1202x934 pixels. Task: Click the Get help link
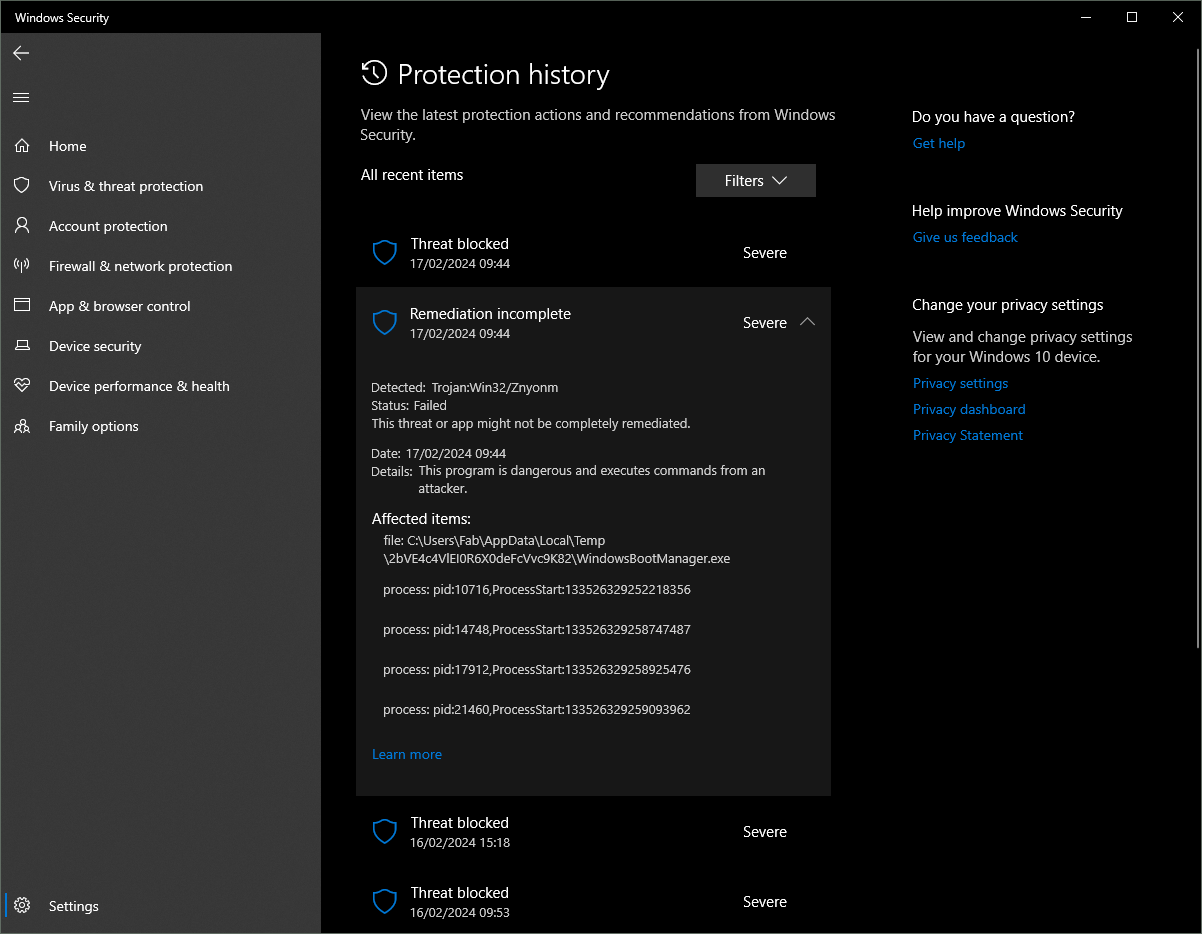coord(939,143)
